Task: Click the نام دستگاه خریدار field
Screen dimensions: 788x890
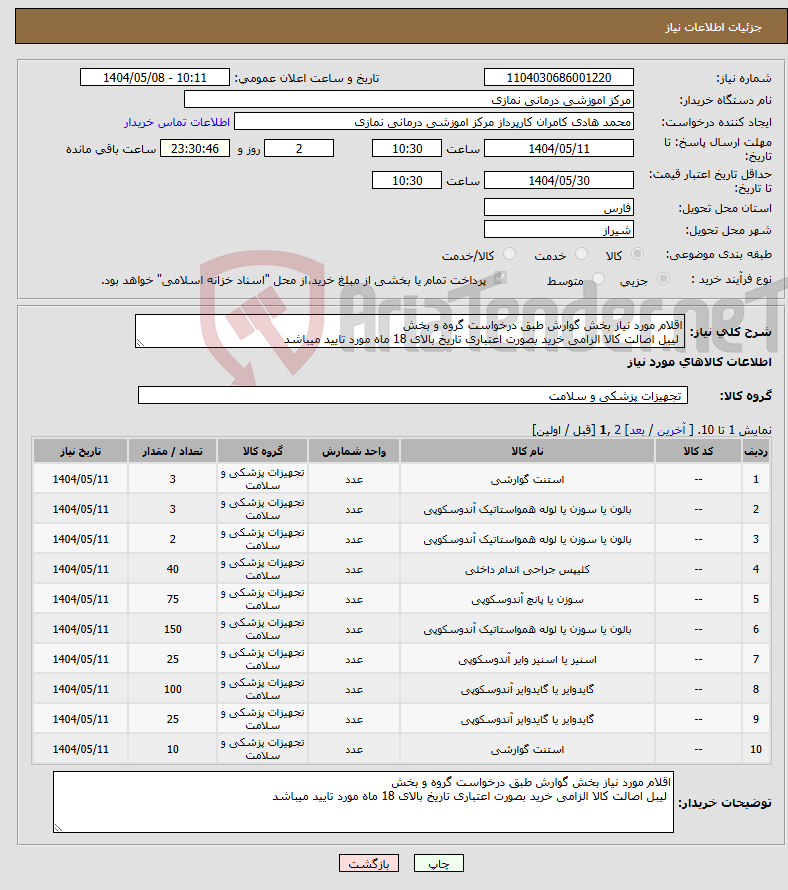Action: tap(409, 100)
